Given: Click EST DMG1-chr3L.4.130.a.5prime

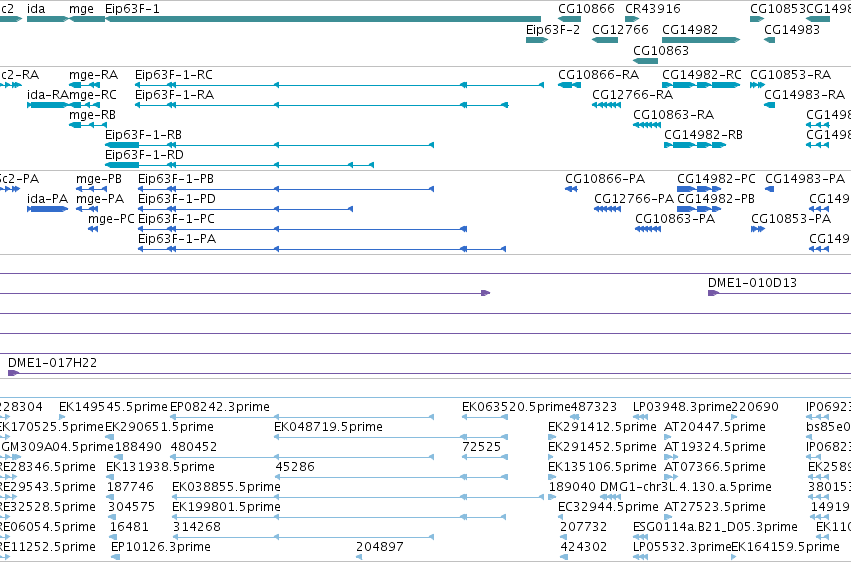Looking at the screenshot, I should click(611, 497).
